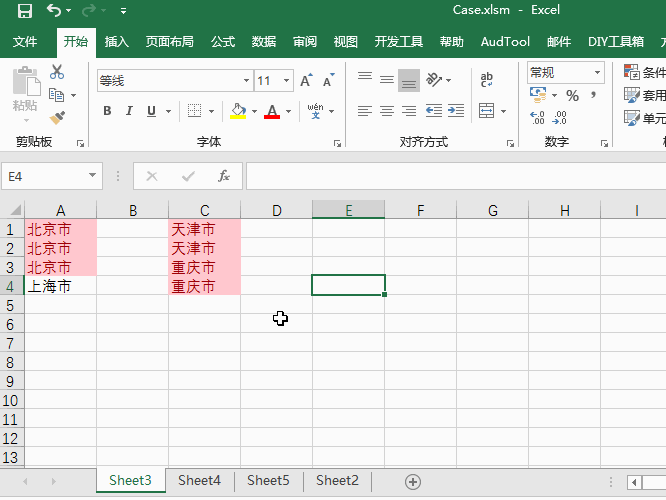
Task: Click the Select All corner triangle
Action: coord(15,210)
